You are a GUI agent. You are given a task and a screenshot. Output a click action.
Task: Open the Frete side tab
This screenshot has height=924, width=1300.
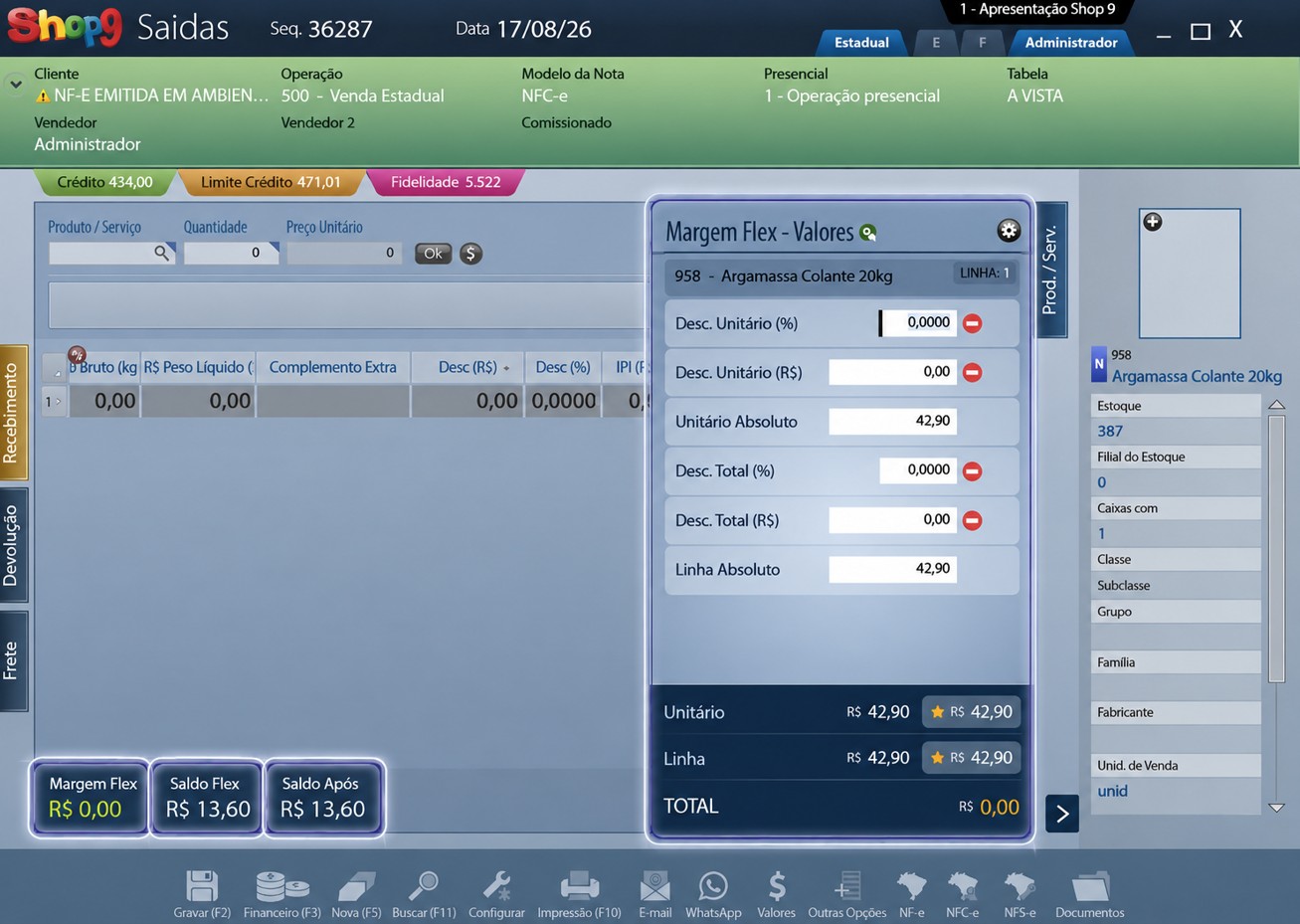[x=12, y=660]
